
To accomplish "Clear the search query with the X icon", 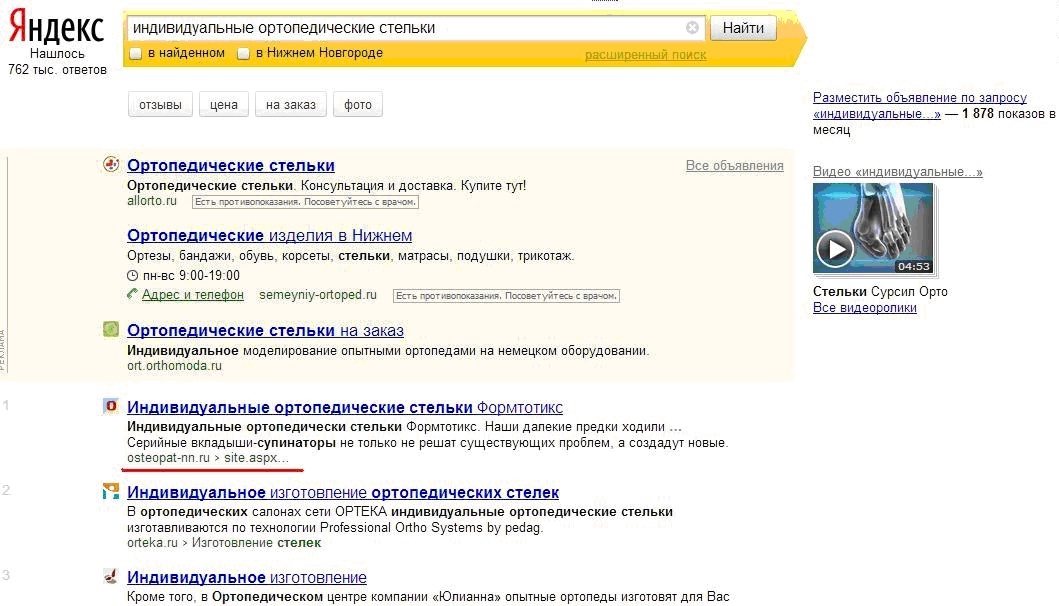I will click(692, 28).
